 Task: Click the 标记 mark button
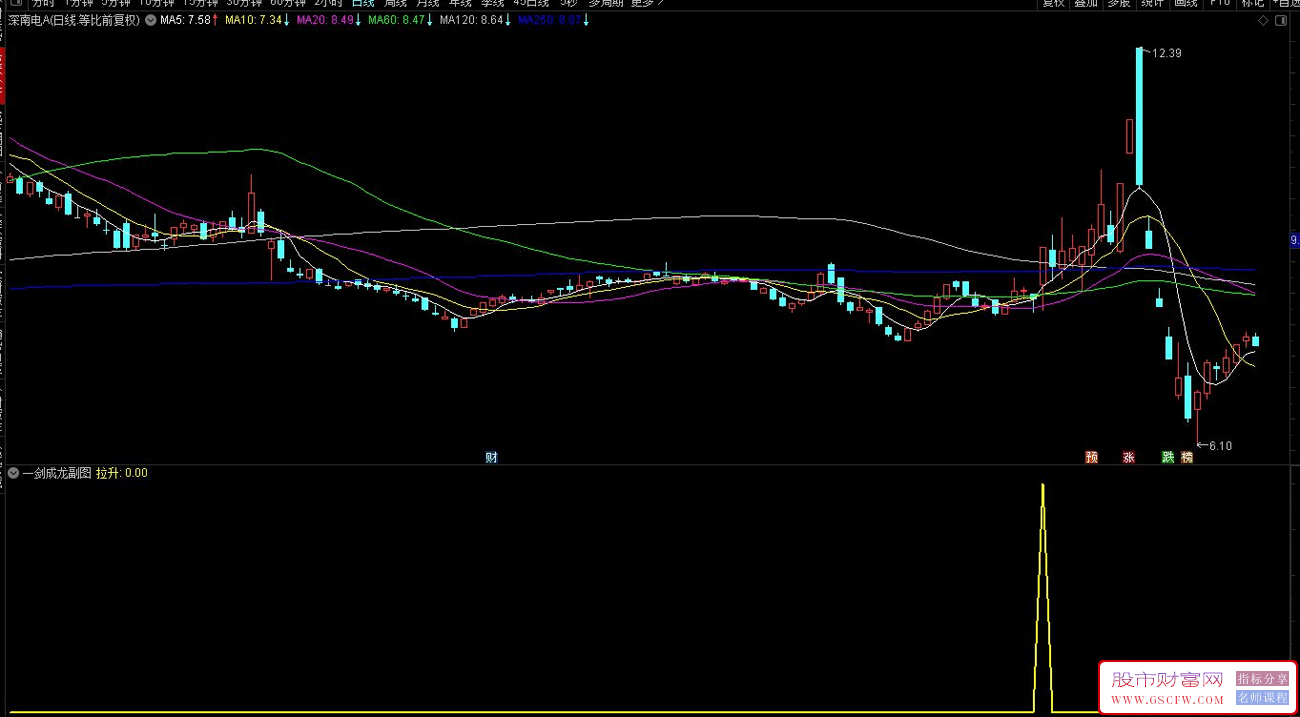click(1252, 3)
